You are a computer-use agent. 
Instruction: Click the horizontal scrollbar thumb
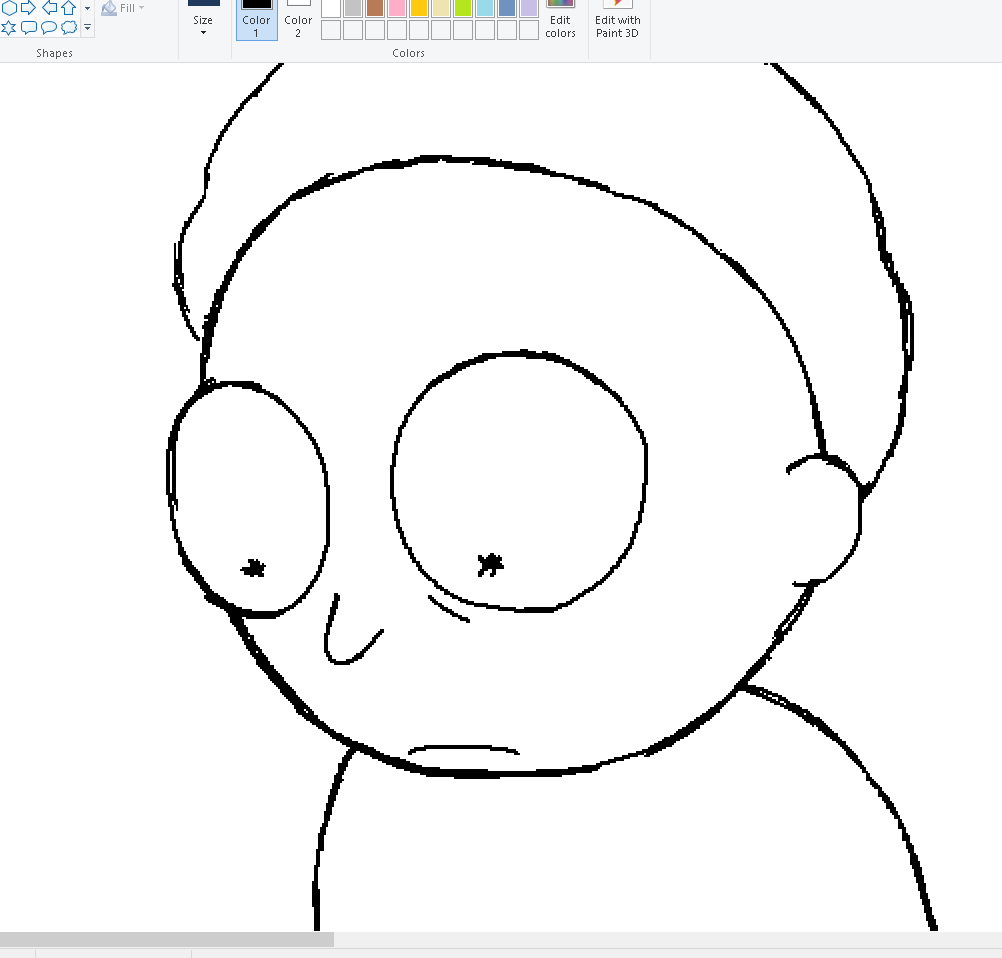click(167, 939)
